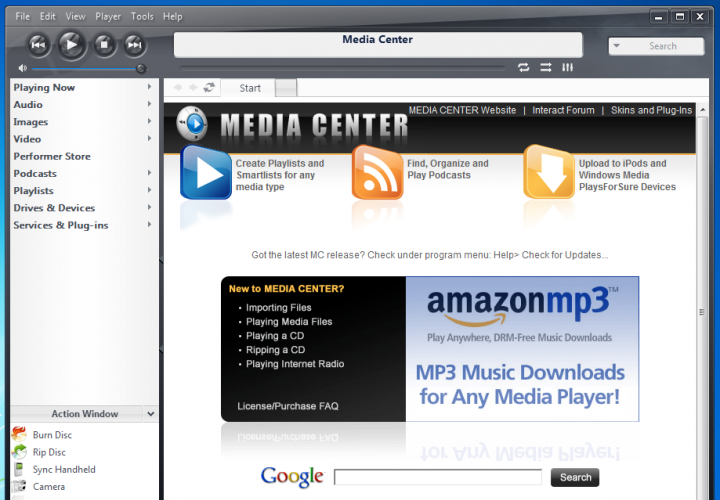720x500 pixels.
Task: Click the Amazon MP3 advertisement banner
Action: click(x=522, y=349)
